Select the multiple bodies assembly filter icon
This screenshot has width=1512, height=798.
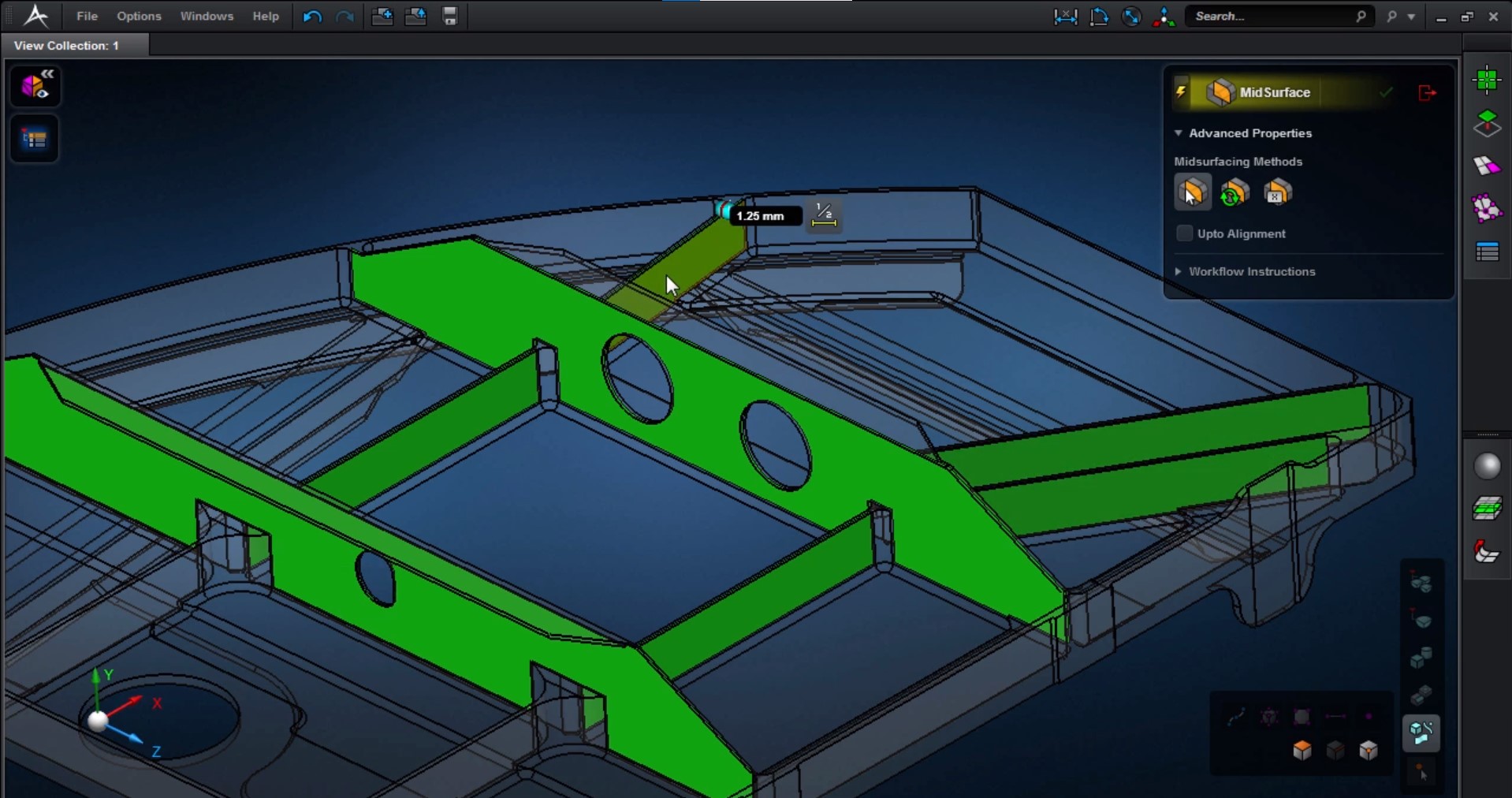(x=1421, y=583)
